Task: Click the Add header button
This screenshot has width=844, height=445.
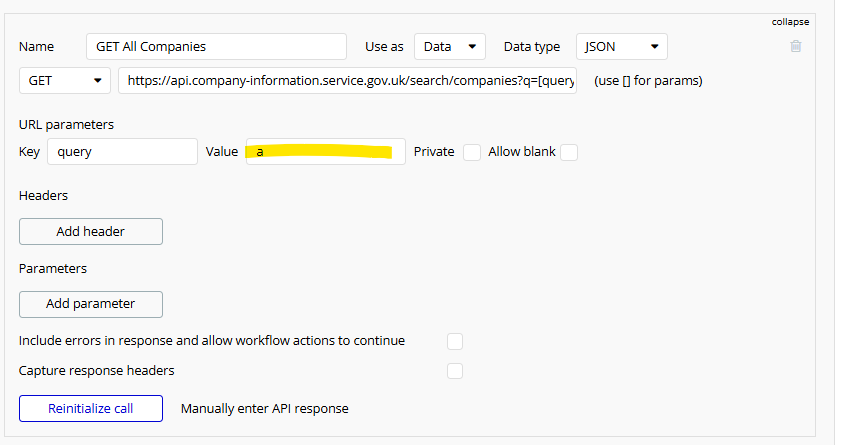Action: coord(91,231)
